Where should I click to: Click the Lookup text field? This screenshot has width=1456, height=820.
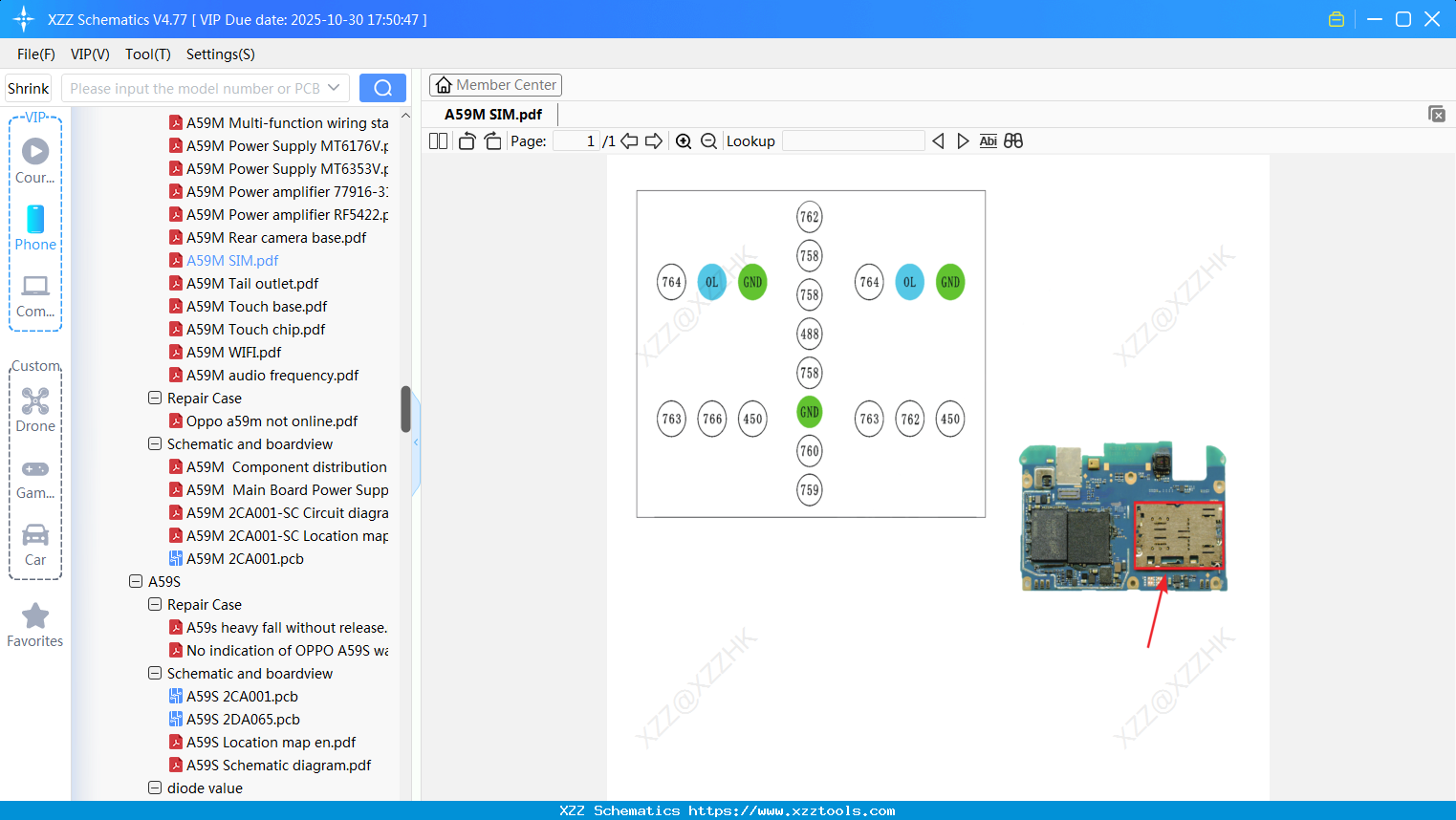pos(854,141)
